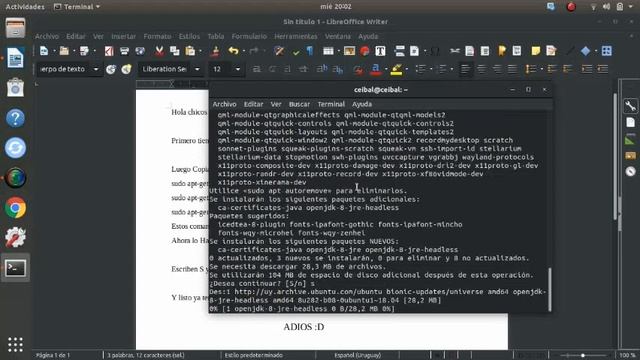Open the Liberation Serif font name dropdown

197,69
